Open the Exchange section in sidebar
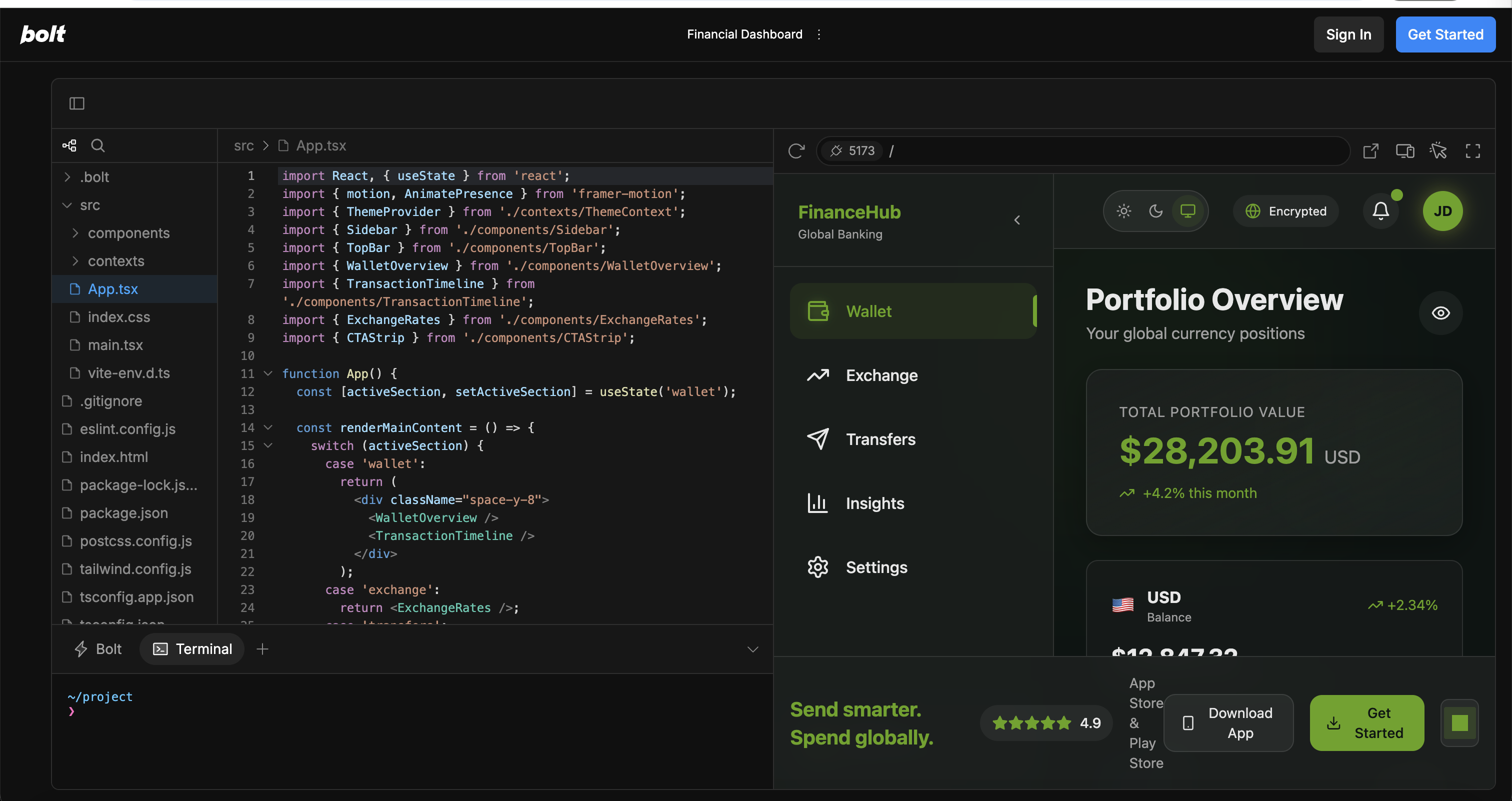Image resolution: width=1512 pixels, height=801 pixels. 881,375
